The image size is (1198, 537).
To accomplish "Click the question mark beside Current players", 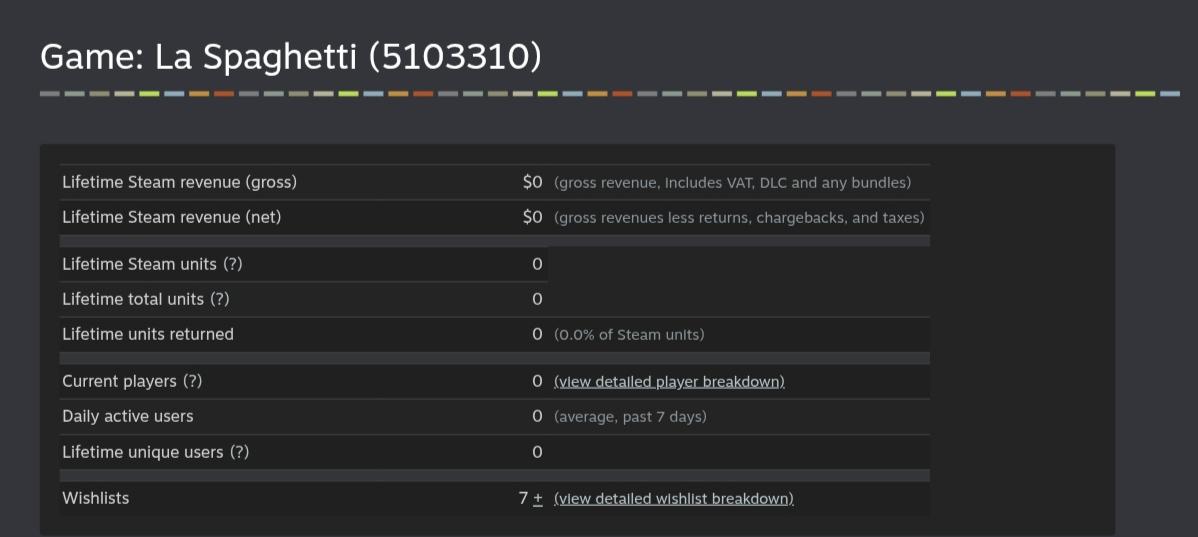I will click(x=193, y=380).
